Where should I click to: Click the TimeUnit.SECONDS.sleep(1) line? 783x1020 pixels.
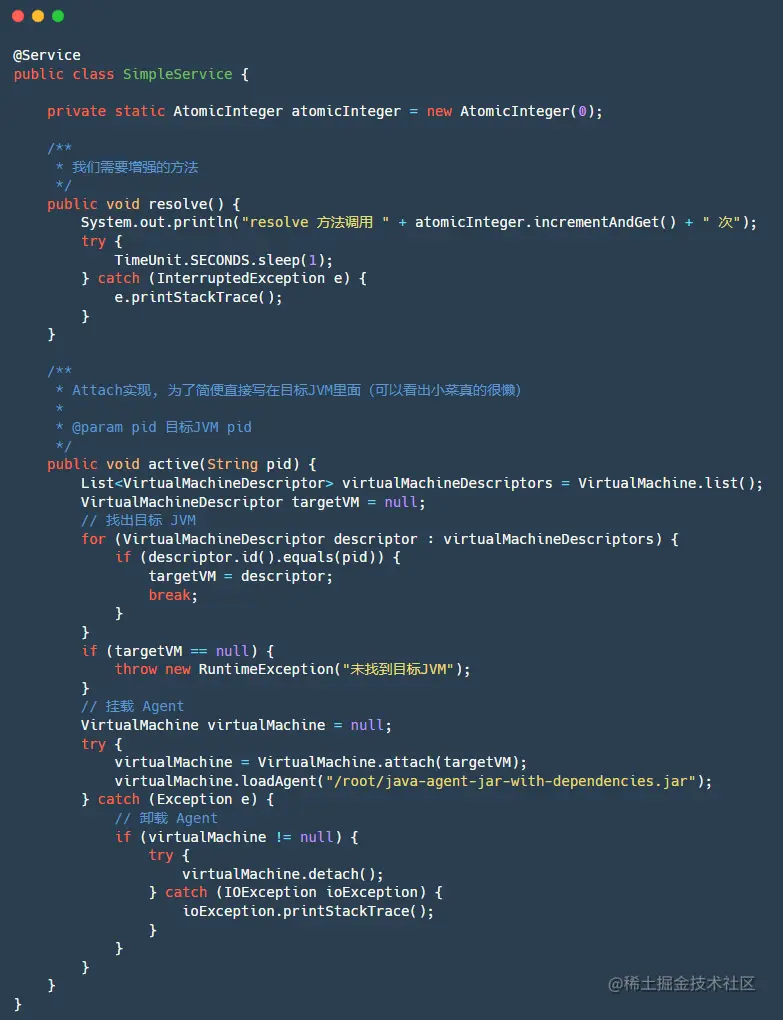pyautogui.click(x=224, y=260)
